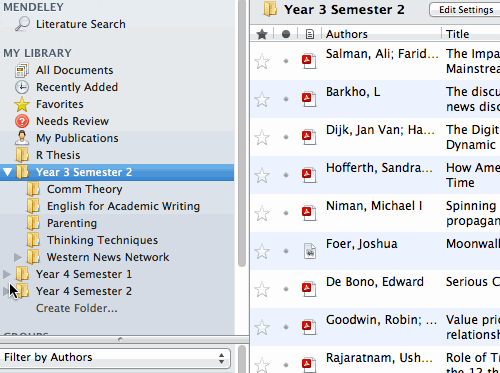Open Favorites star in sidebar

pyautogui.click(x=22, y=104)
